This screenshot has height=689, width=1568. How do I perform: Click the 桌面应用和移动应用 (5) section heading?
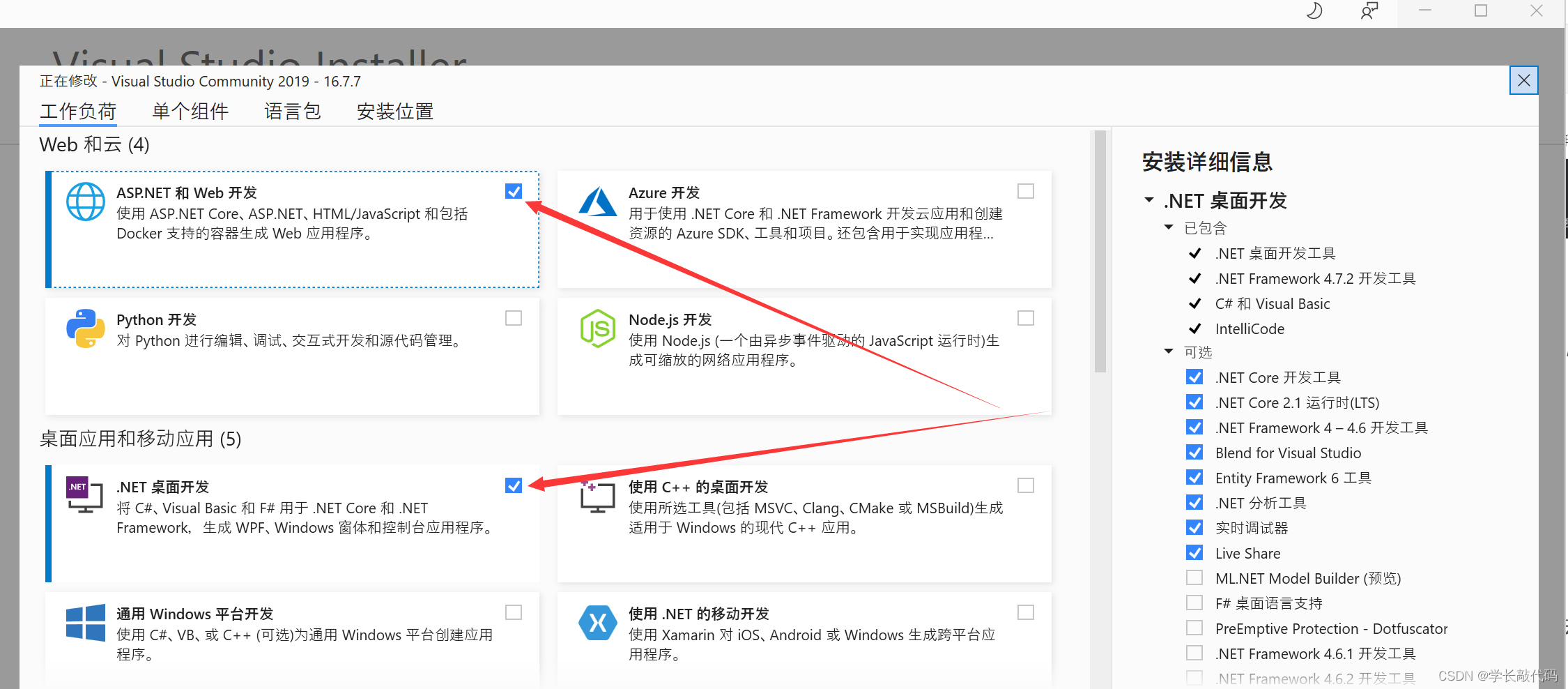coord(141,439)
